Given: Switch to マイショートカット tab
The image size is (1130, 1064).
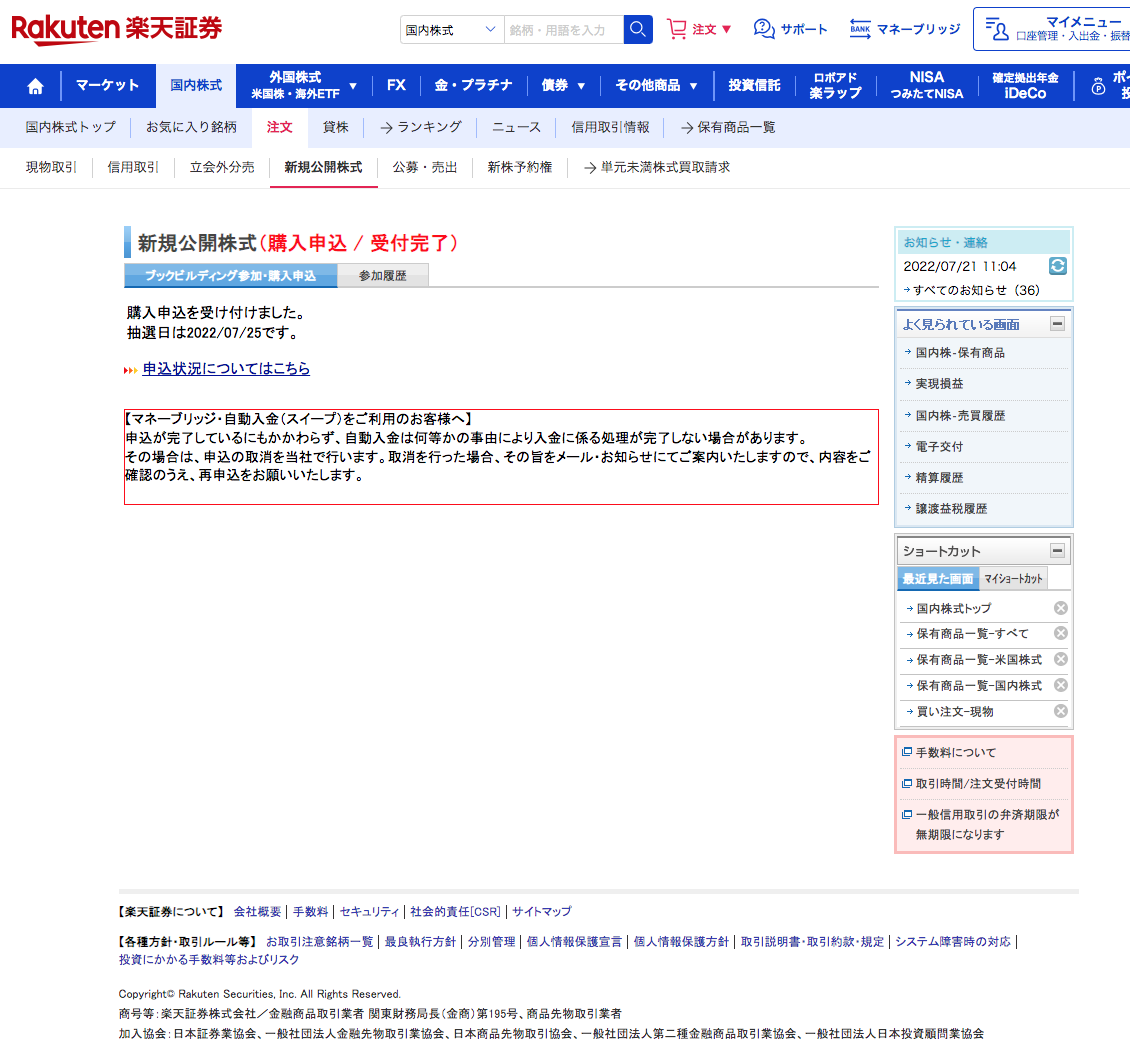Looking at the screenshot, I should click(1013, 579).
